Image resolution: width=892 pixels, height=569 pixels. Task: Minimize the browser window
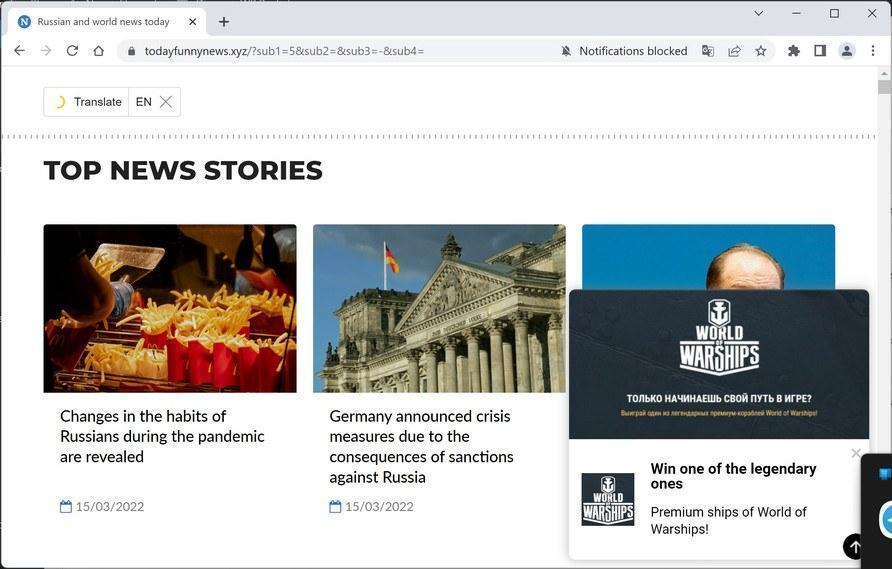tap(796, 13)
